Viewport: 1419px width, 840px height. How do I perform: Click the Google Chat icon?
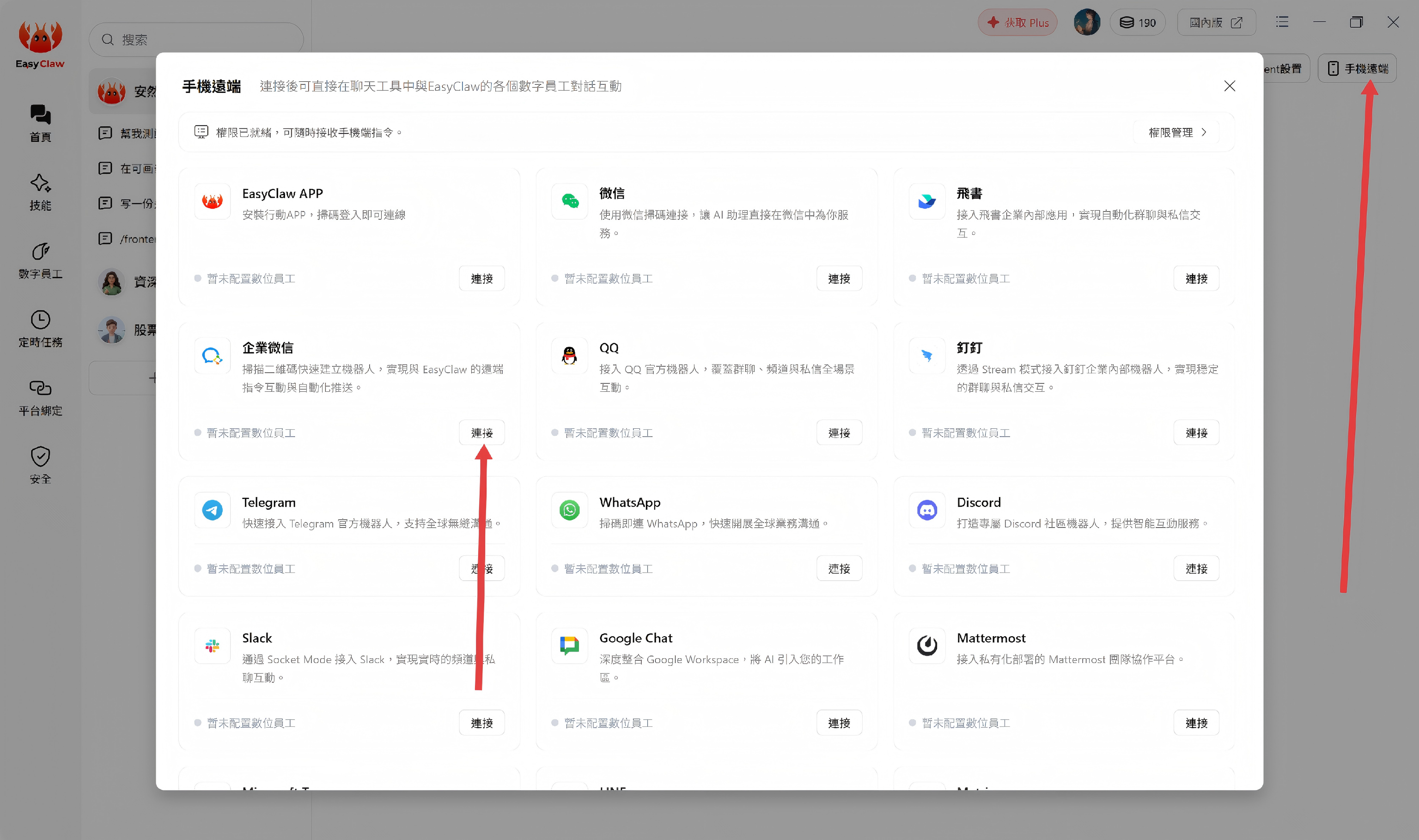point(569,646)
